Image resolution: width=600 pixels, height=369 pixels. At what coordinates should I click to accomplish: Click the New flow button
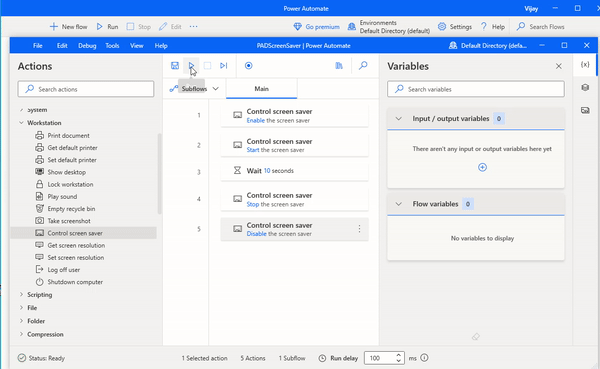[x=68, y=27]
